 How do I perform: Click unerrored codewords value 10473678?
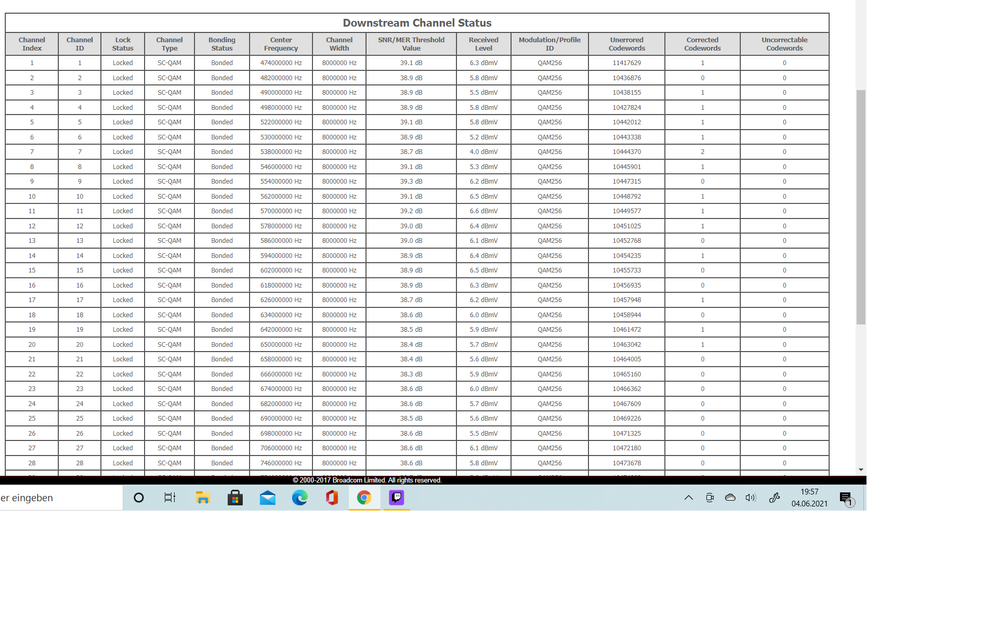pyautogui.click(x=627, y=463)
